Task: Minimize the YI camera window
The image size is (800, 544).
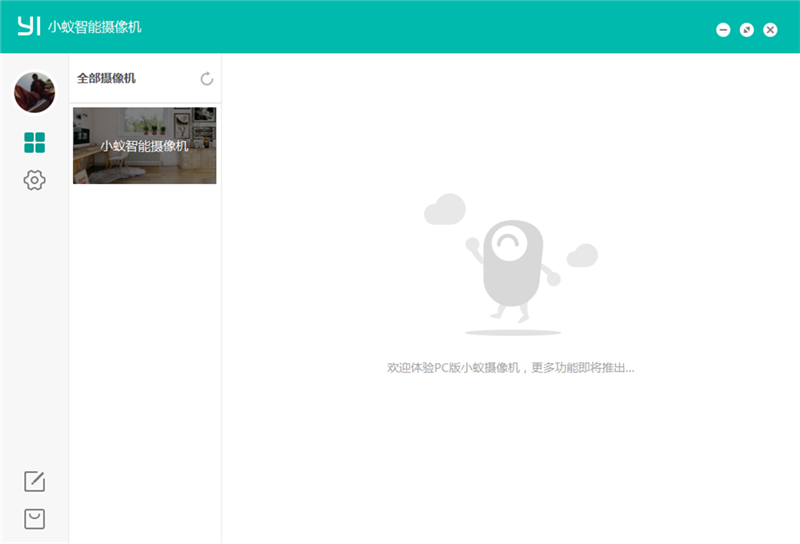Action: 723,30
